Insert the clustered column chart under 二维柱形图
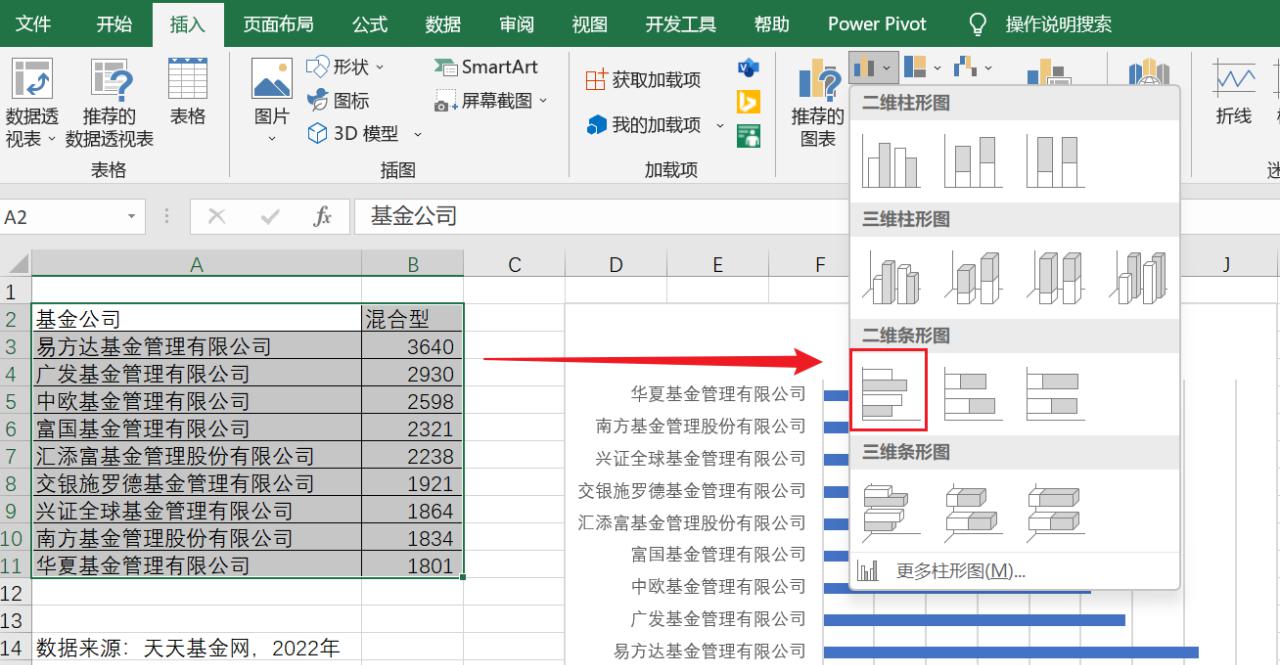 point(889,161)
